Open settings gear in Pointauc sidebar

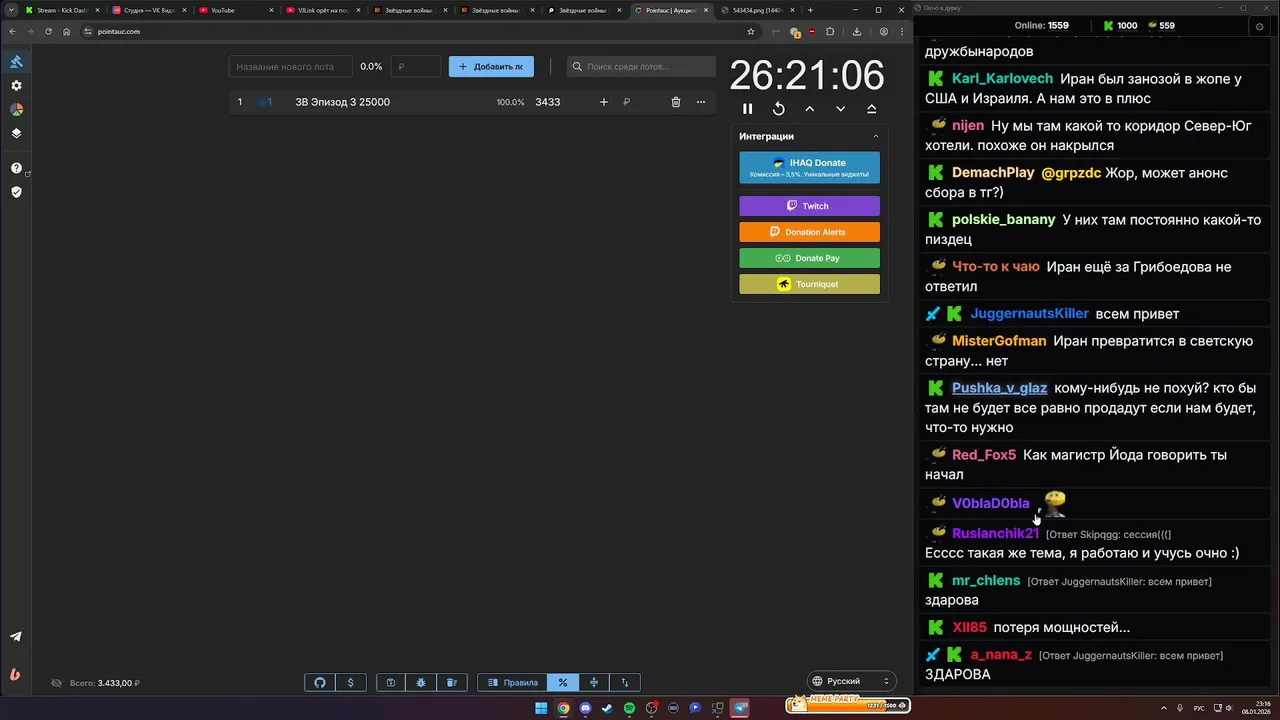coord(16,86)
